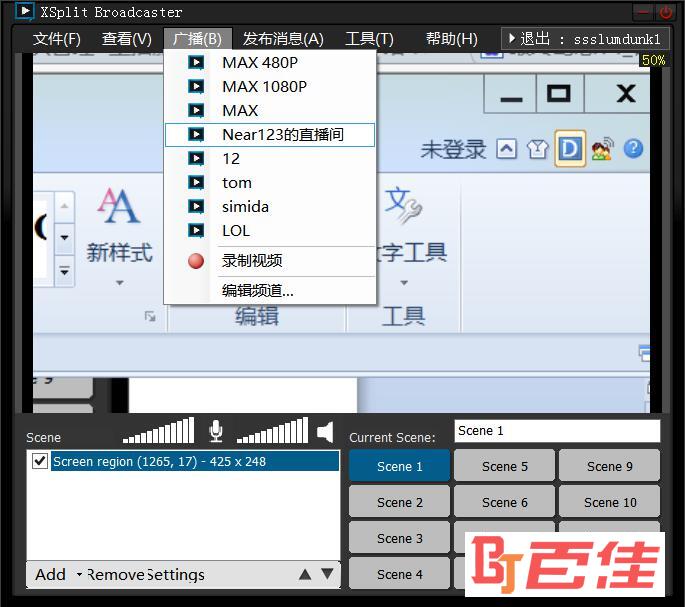Adjust the speaker volume bars

click(272, 430)
